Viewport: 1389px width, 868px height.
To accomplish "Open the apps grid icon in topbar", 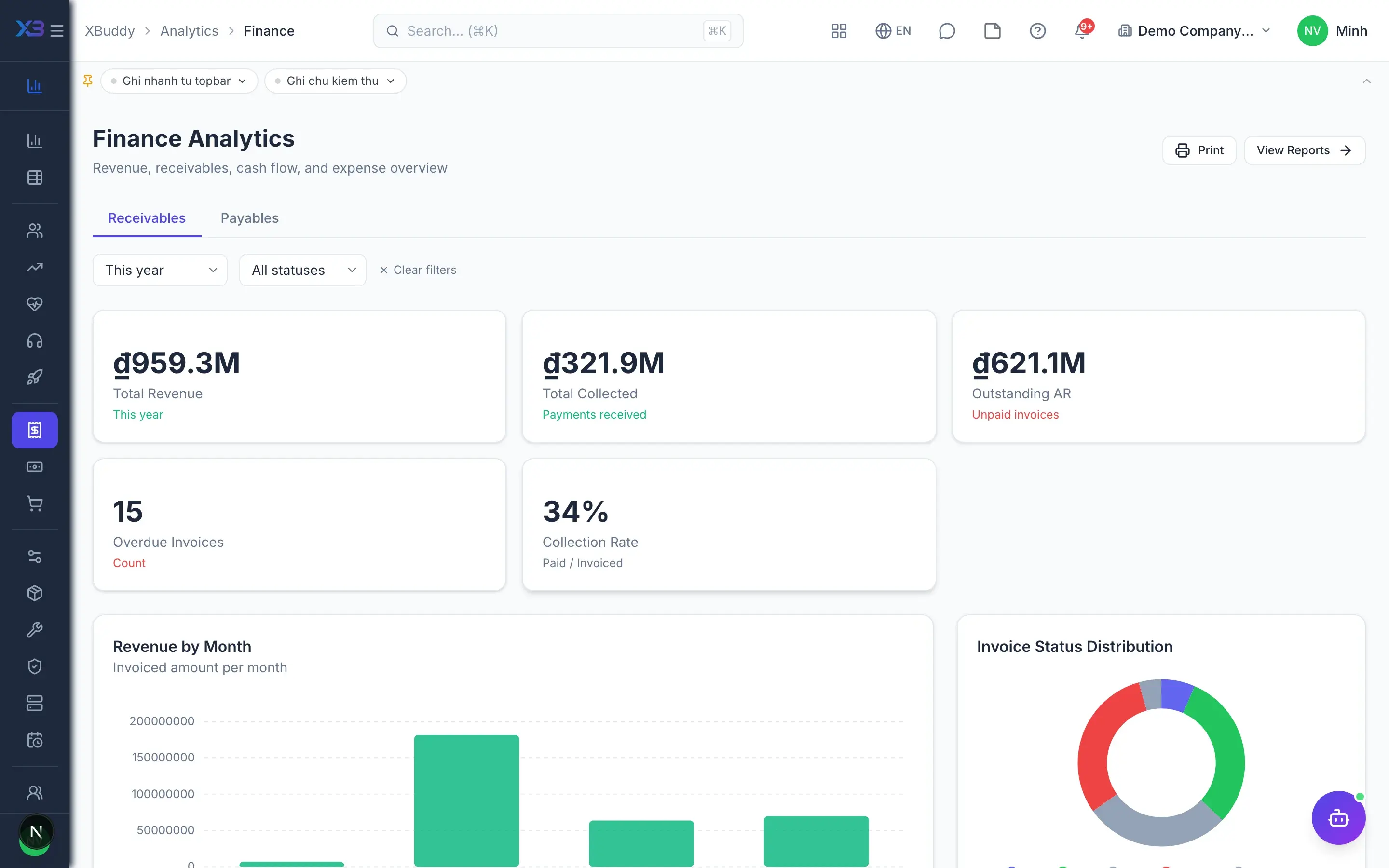I will [x=839, y=30].
